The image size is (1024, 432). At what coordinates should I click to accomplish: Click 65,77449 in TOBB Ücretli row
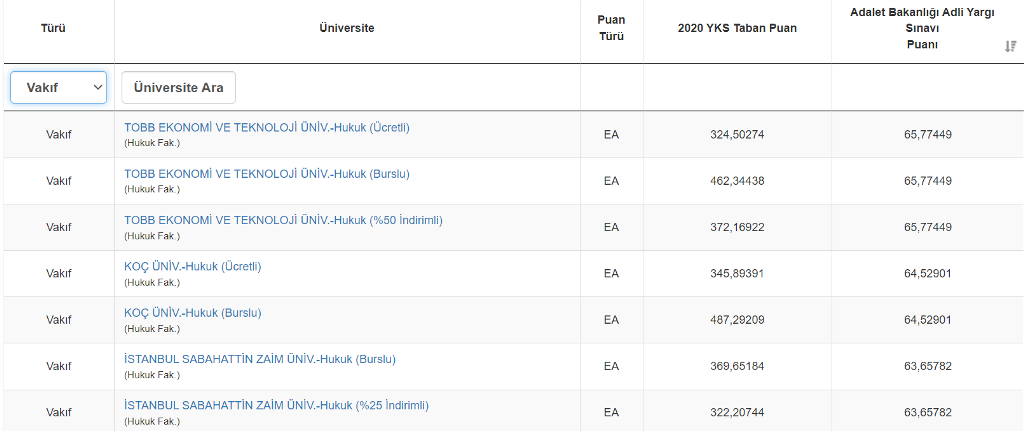[x=927, y=134]
